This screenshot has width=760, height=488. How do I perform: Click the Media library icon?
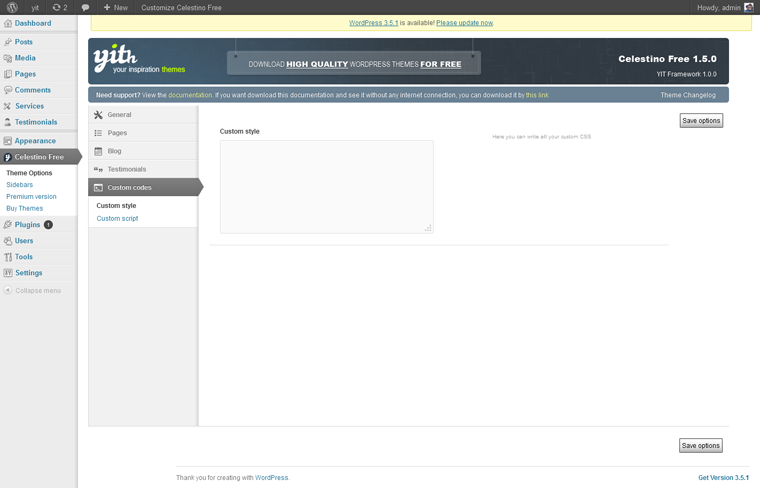pos(8,58)
